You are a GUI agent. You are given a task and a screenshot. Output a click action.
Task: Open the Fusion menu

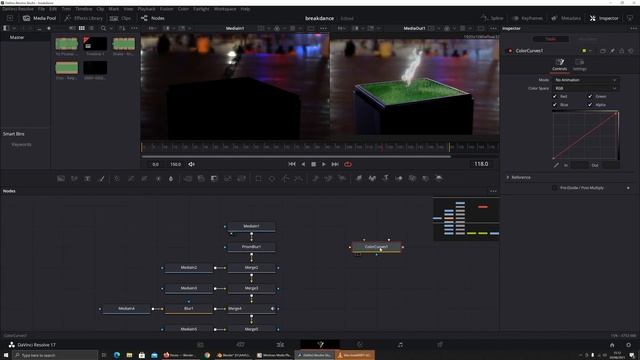pos(167,9)
